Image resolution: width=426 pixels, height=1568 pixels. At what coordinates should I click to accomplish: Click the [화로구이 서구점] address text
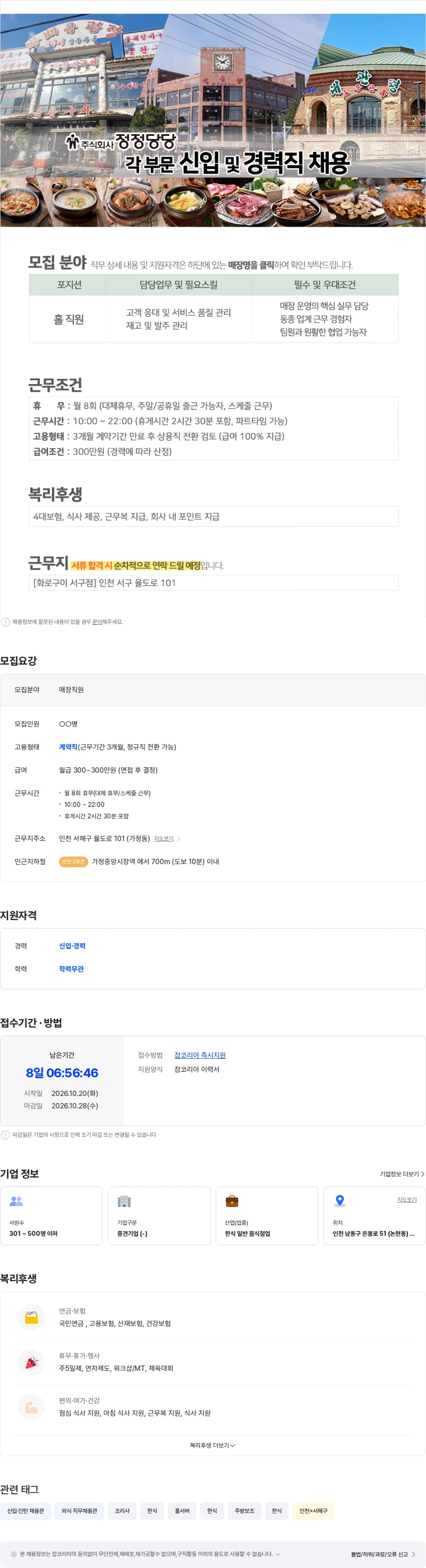tap(104, 583)
